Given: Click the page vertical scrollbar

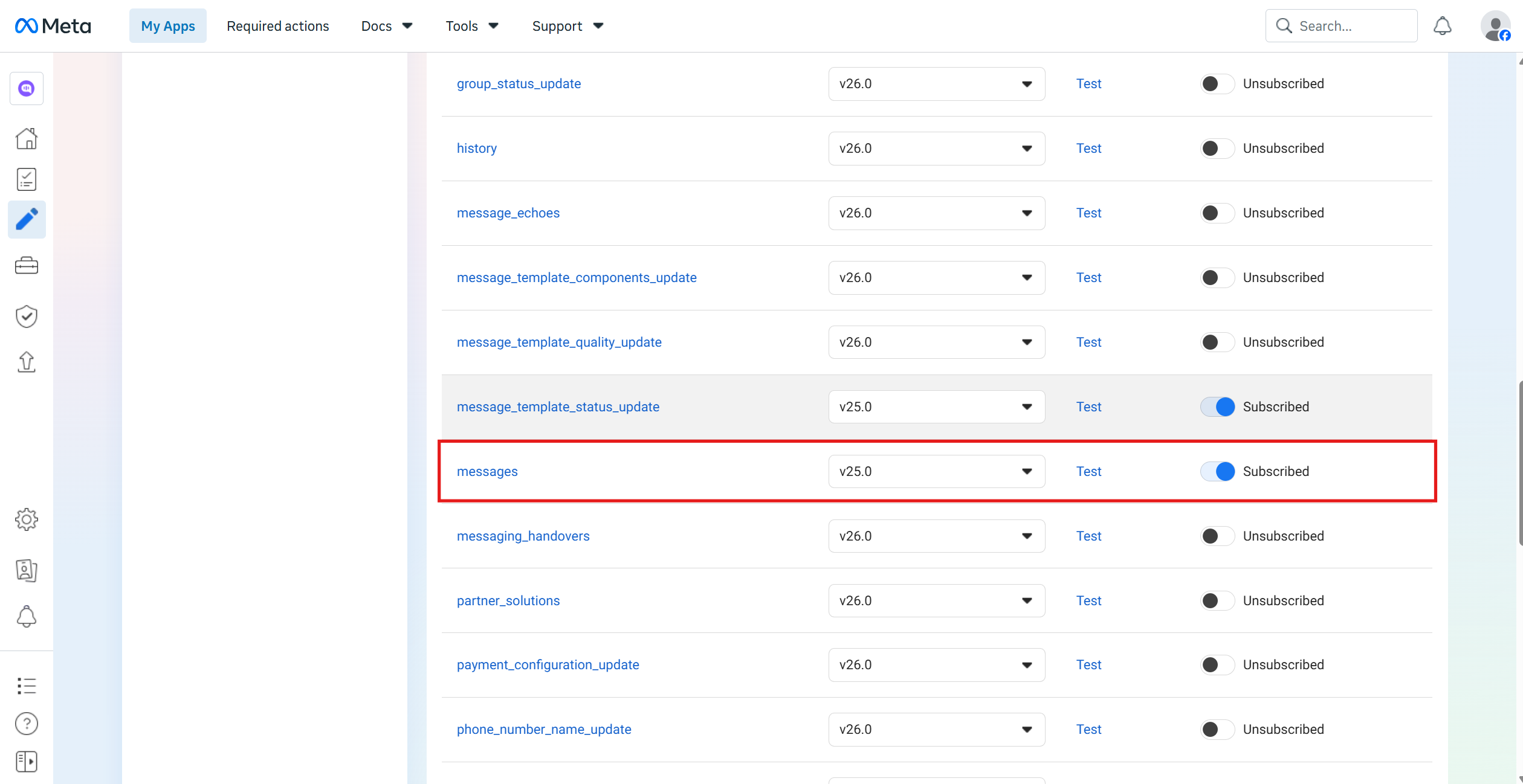Looking at the screenshot, I should pyautogui.click(x=1519, y=463).
